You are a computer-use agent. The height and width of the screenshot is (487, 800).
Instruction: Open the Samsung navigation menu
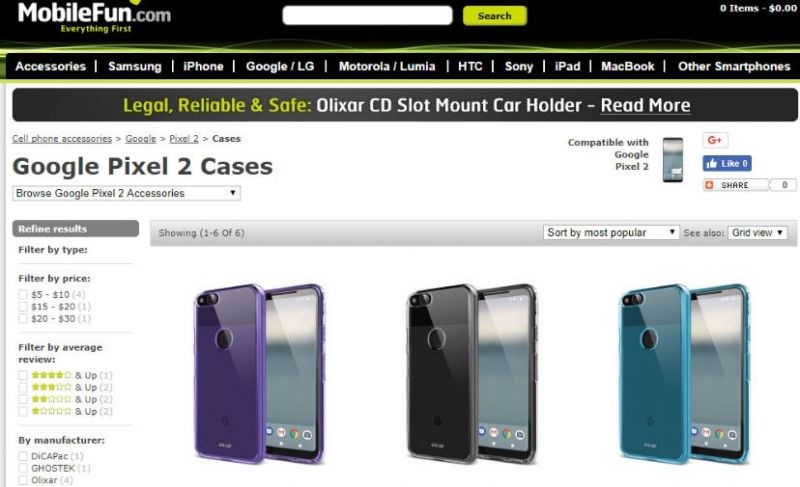(x=135, y=66)
